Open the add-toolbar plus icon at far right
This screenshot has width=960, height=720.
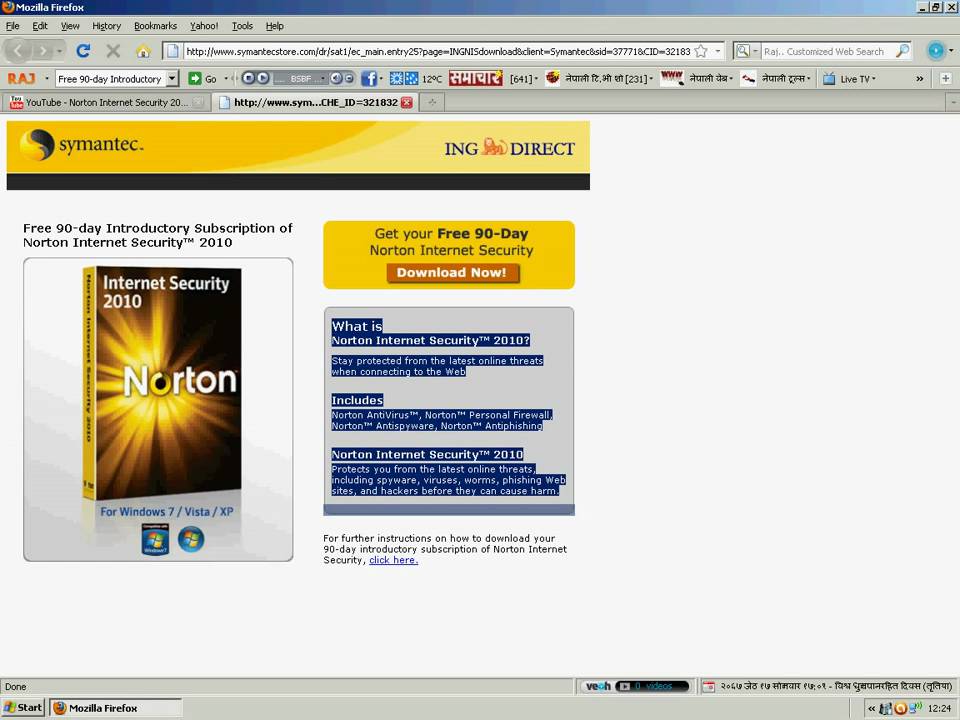coord(945,78)
